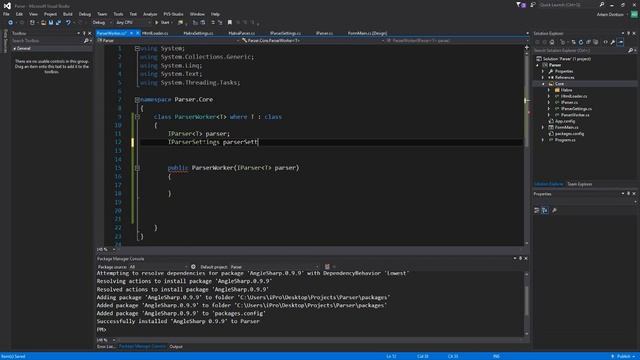This screenshot has height=360, width=640.
Task: Open the Edit menu
Action: [19, 14]
